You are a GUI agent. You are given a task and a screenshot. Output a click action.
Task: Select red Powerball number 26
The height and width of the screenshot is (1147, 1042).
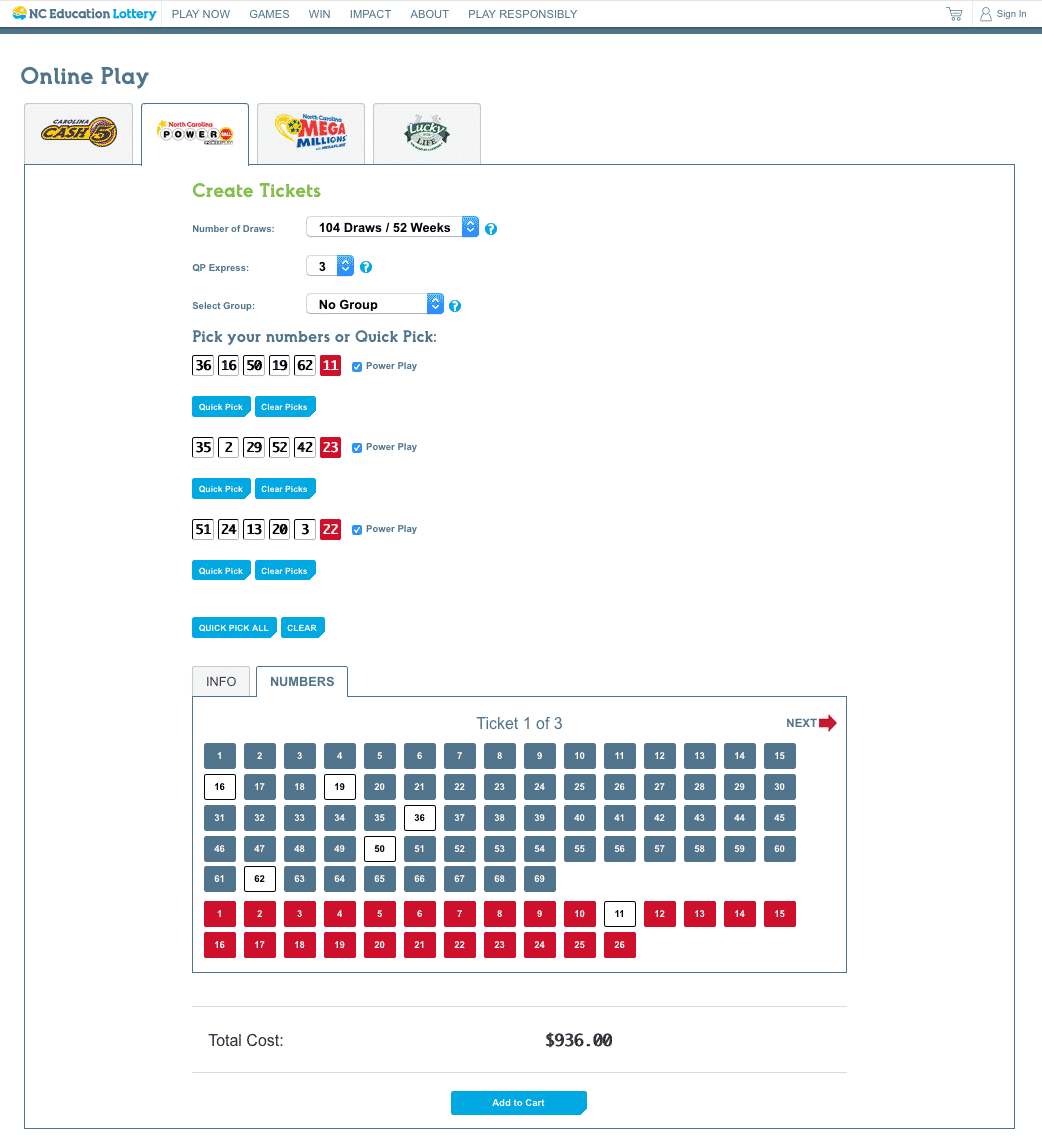click(620, 945)
